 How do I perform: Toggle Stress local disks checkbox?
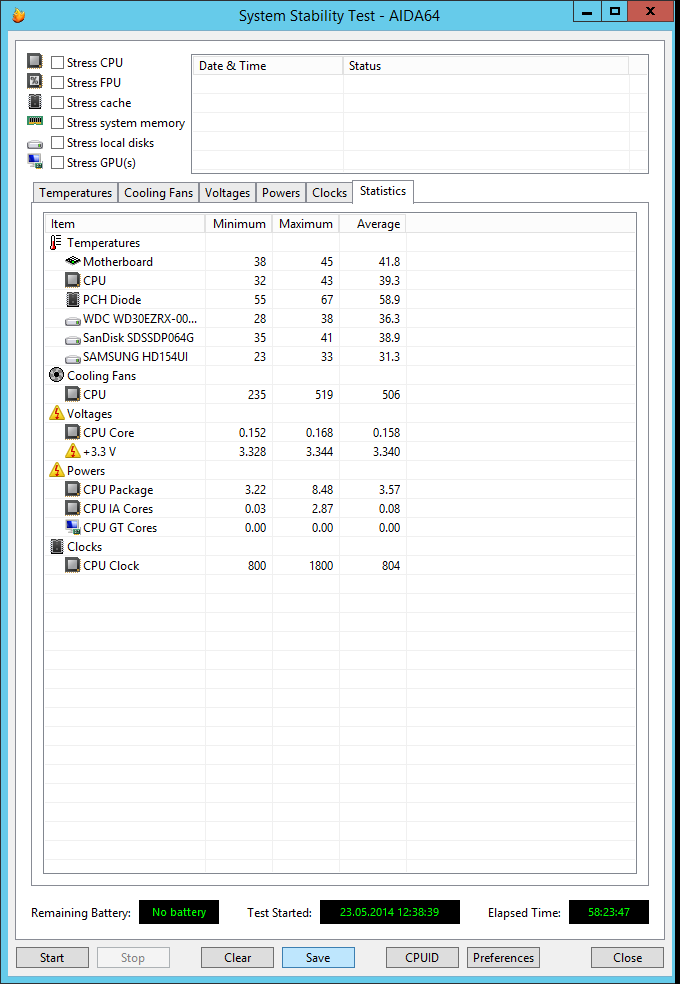coord(57,143)
